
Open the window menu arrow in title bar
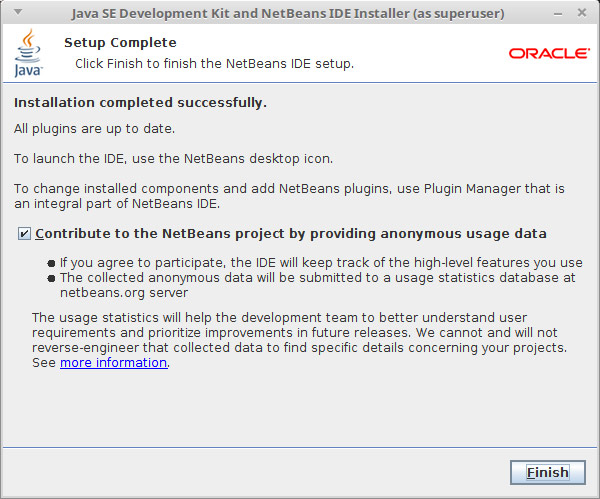tap(18, 12)
